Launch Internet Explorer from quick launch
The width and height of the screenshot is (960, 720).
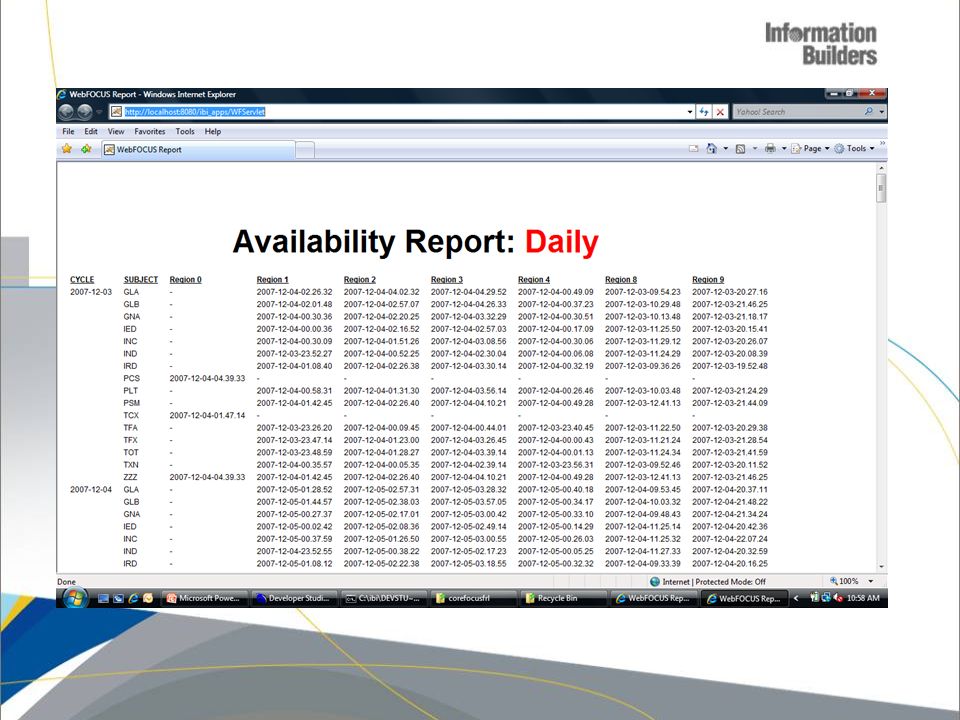[x=133, y=598]
